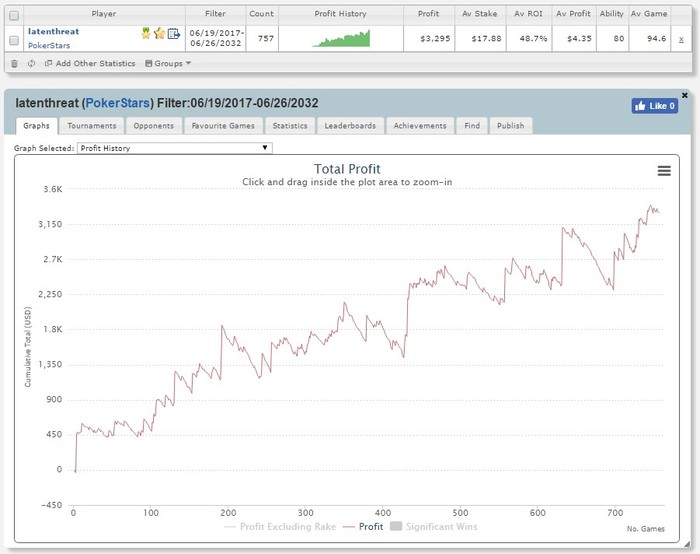
Task: Click the ability value 80
Action: pyautogui.click(x=619, y=38)
